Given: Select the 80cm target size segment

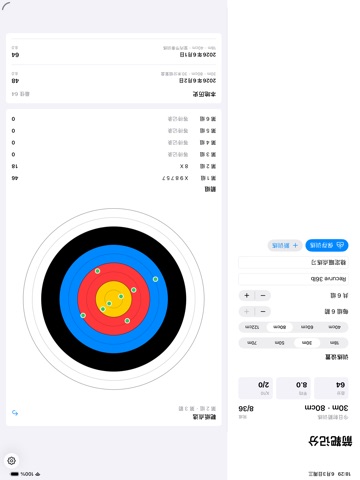Looking at the screenshot, I should (279, 327).
